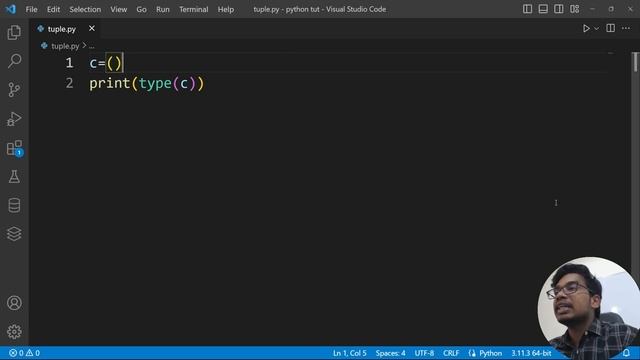Run the Python file
This screenshot has height=360, width=640.
(586, 29)
